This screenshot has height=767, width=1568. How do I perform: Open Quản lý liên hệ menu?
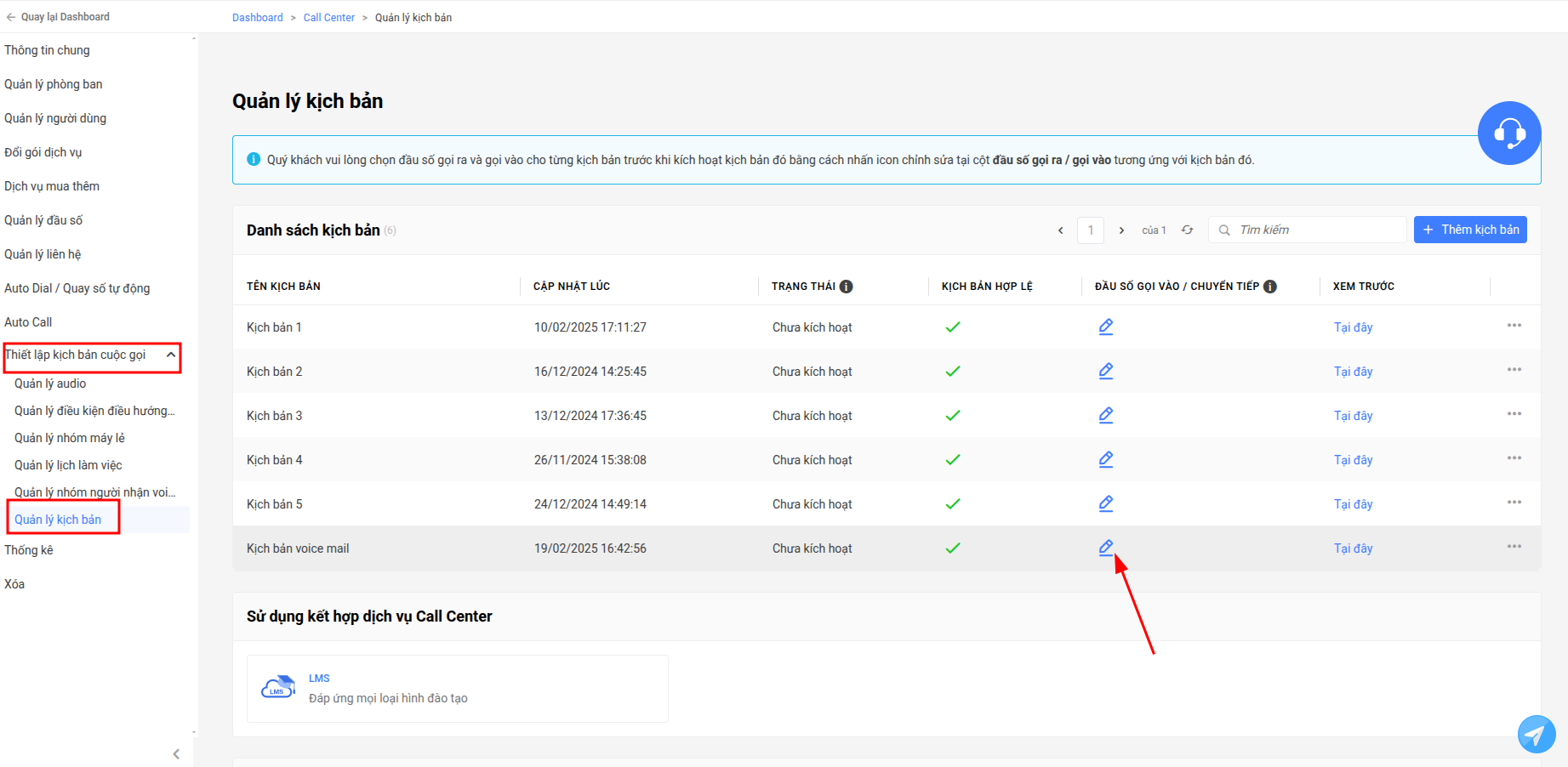pyautogui.click(x=43, y=254)
